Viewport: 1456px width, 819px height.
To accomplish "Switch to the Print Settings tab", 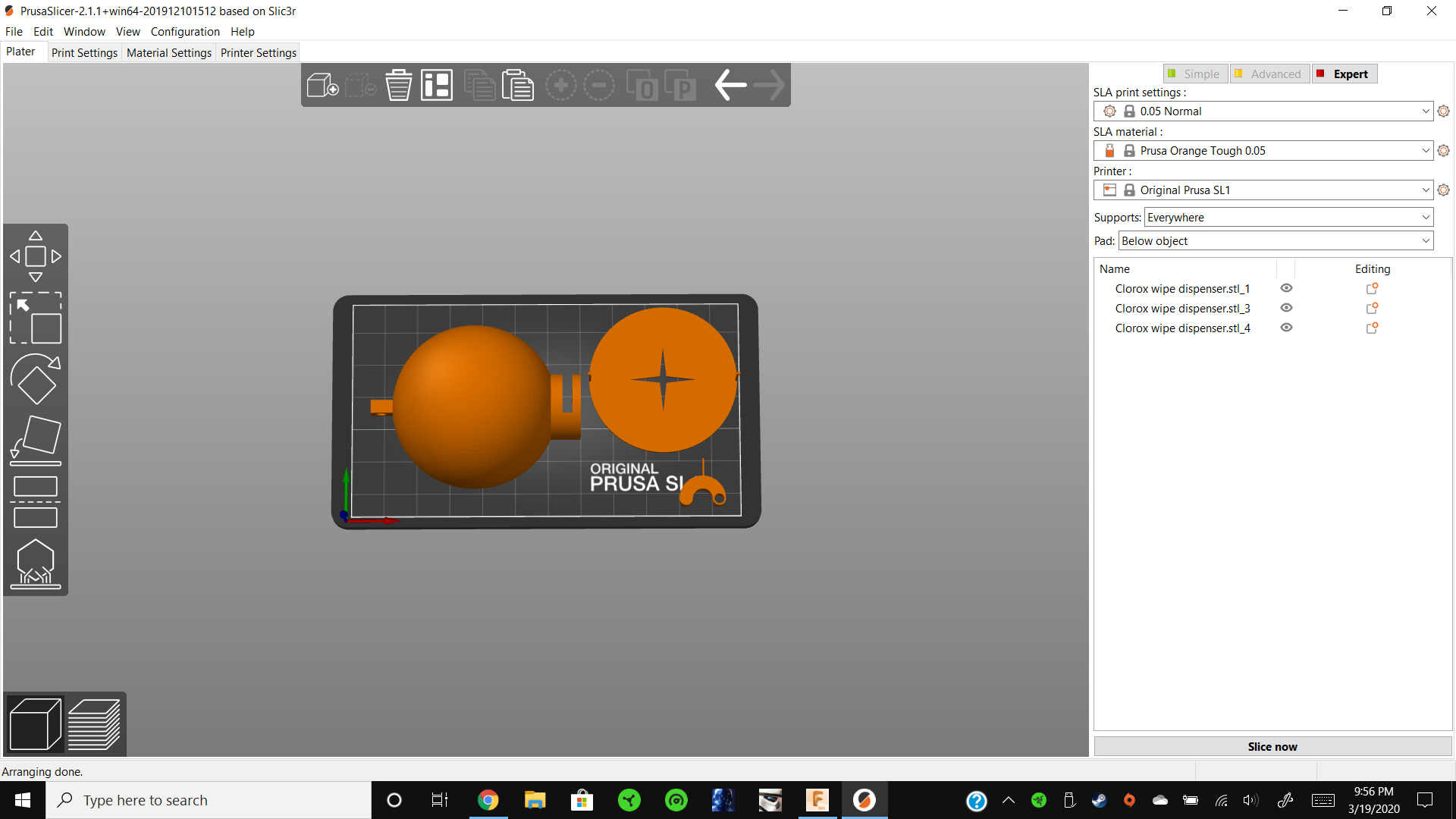I will (84, 53).
